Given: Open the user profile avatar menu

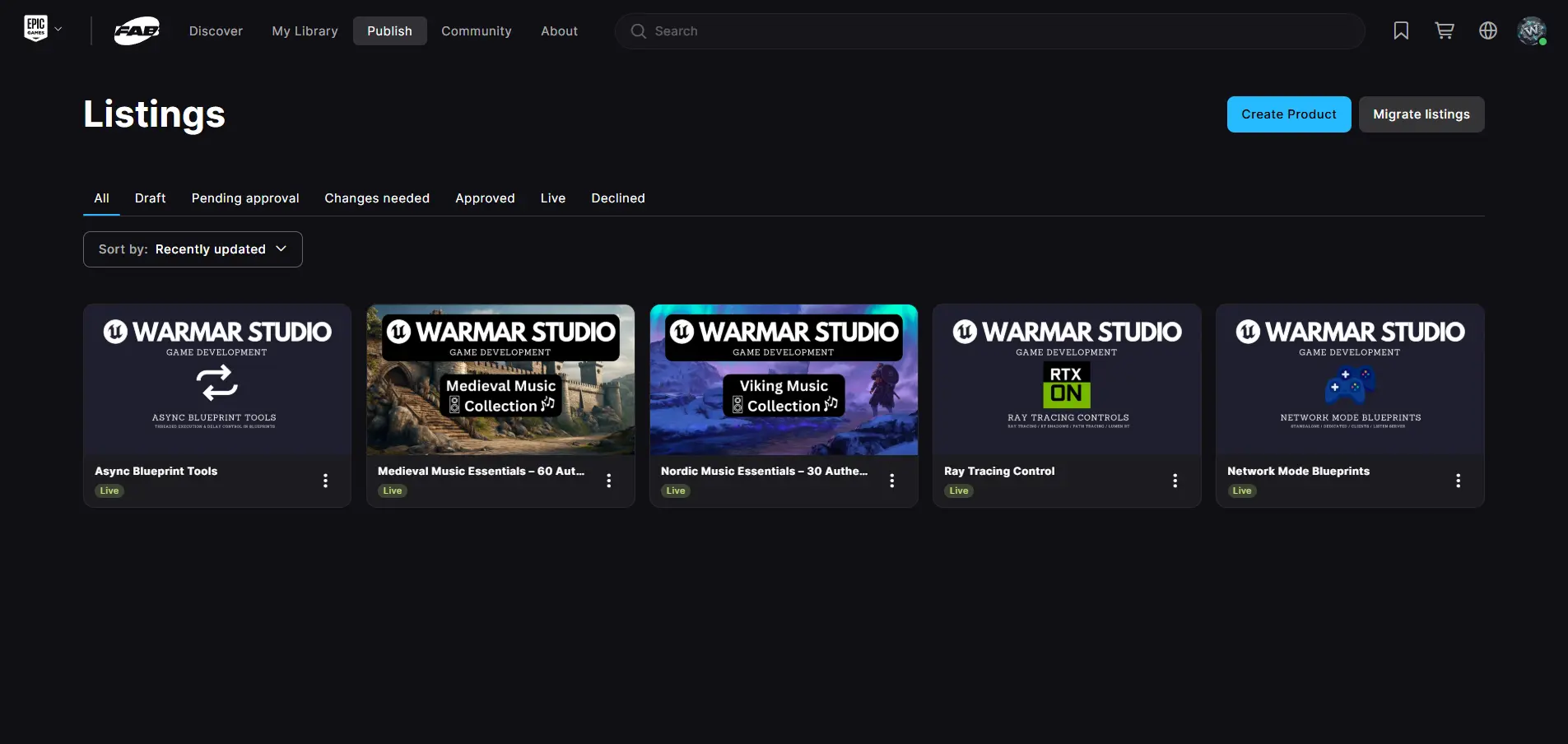Looking at the screenshot, I should [1531, 30].
